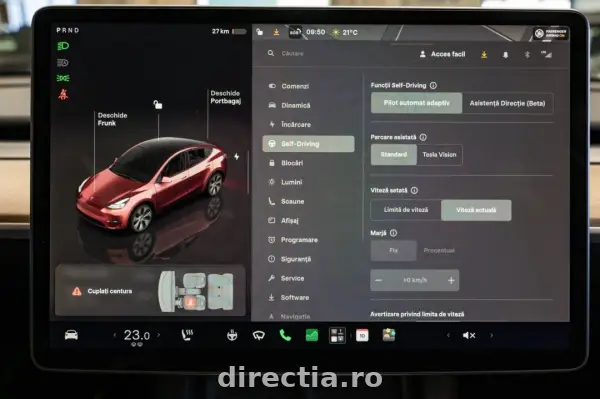Open the car controls icon in bottom bar
The height and width of the screenshot is (399, 600).
click(x=71, y=335)
